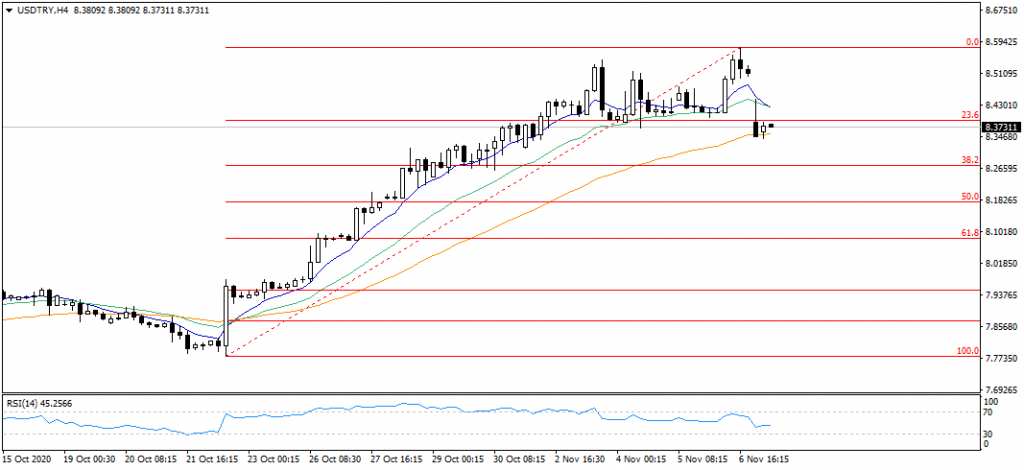Click the 61.8 Fibonacci retracement label
Image resolution: width=1024 pixels, height=470 pixels.
coord(968,233)
